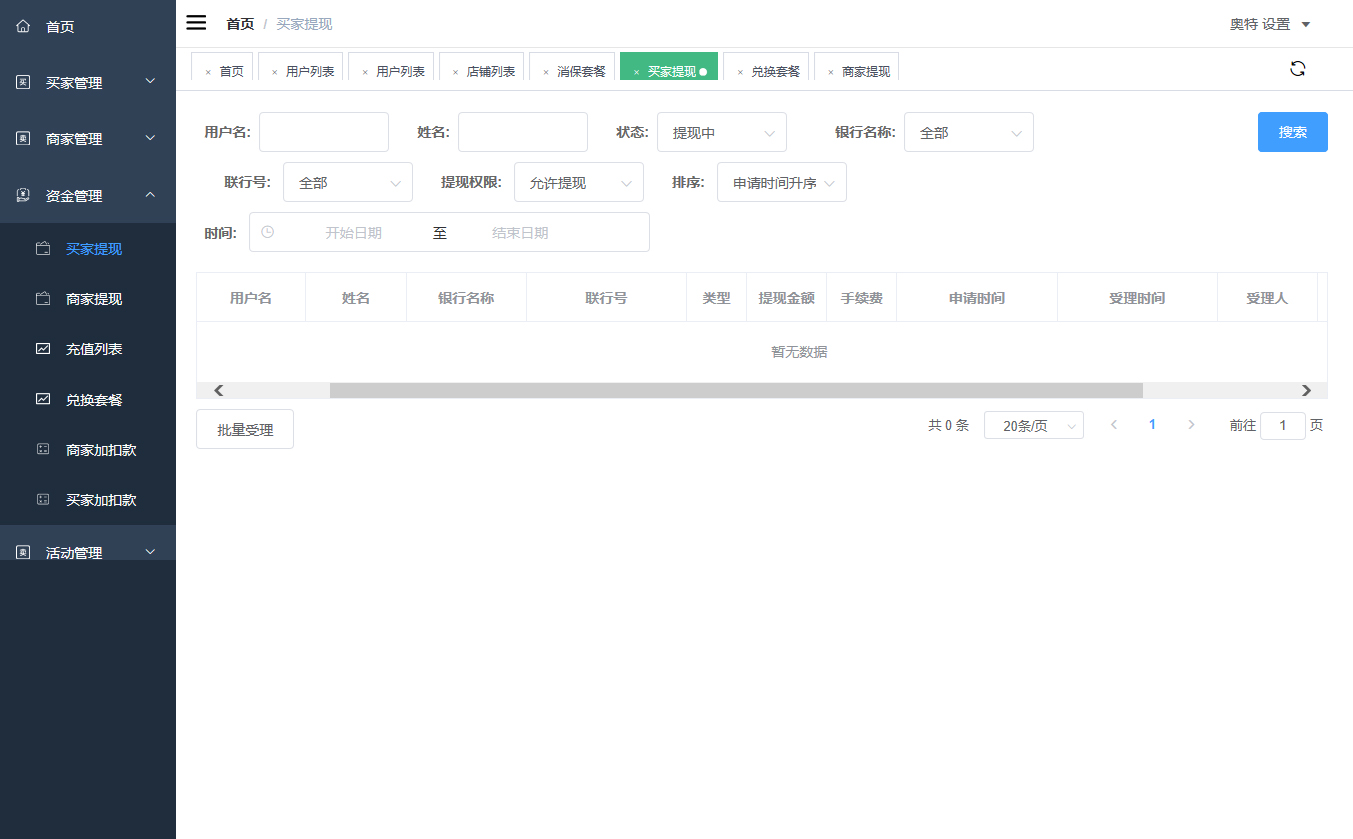Screen dimensions: 1353x839
Task: Open the 20条/页 page size selector
Action: click(x=1033, y=426)
